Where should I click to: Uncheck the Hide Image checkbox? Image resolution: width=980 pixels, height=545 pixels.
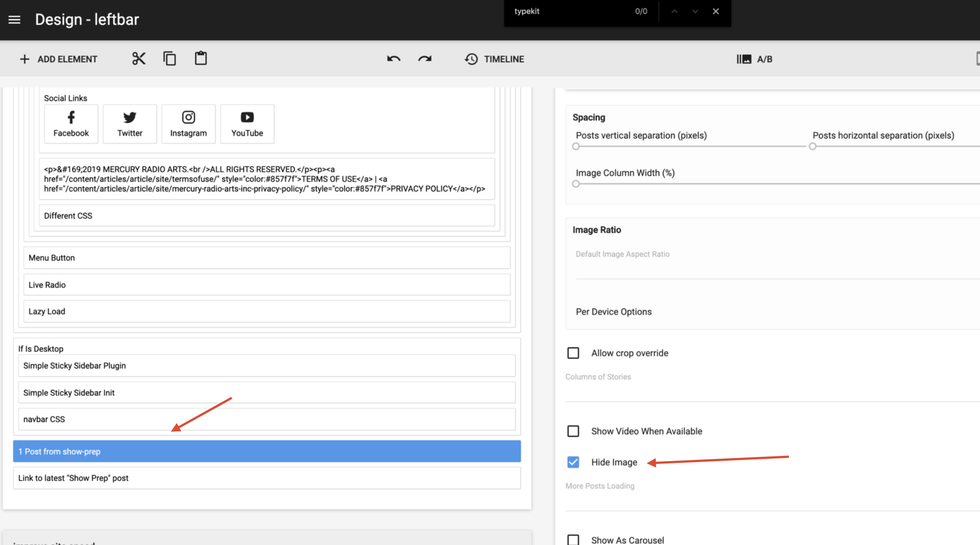[573, 462]
